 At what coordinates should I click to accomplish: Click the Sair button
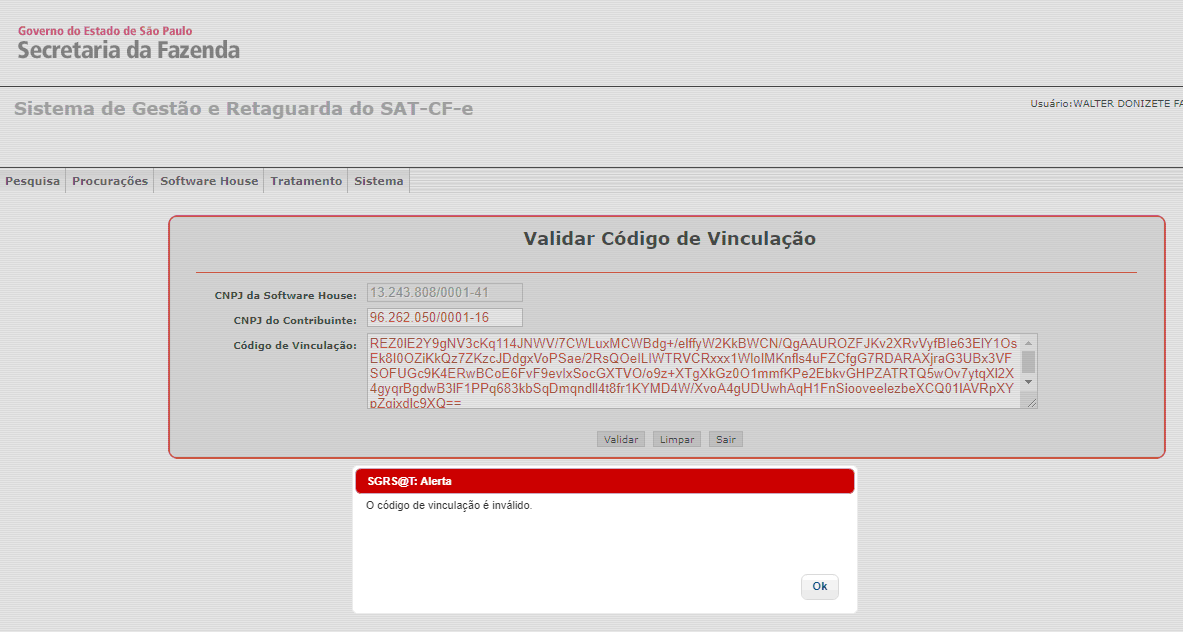click(726, 440)
